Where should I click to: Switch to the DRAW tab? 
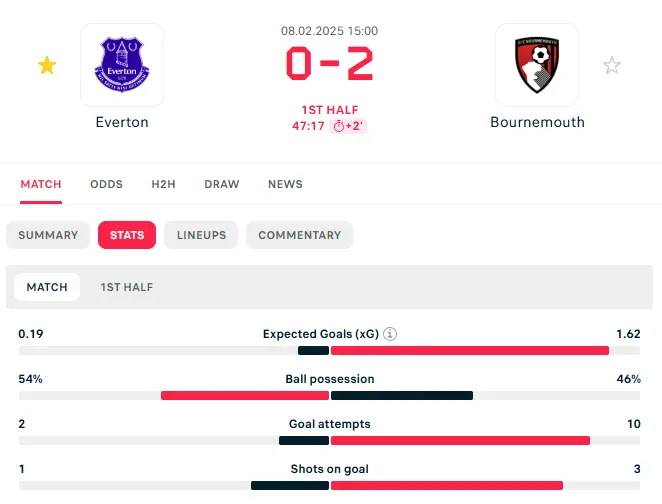[x=222, y=184]
